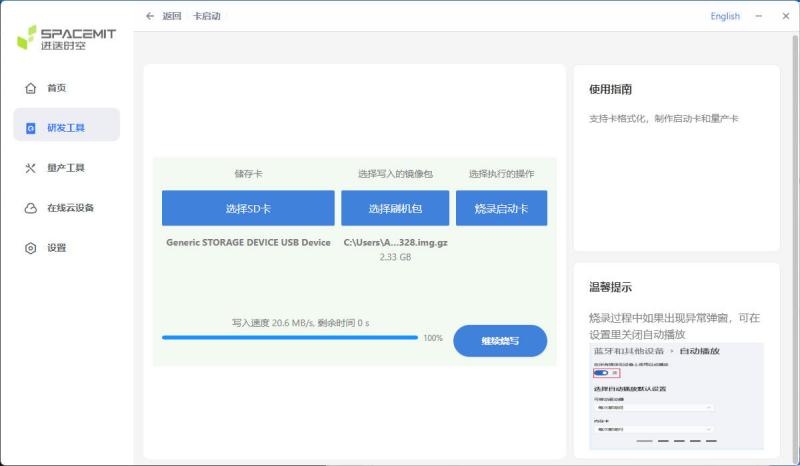Click the 使用指南 heading
Image resolution: width=800 pixels, height=466 pixels.
coord(611,89)
